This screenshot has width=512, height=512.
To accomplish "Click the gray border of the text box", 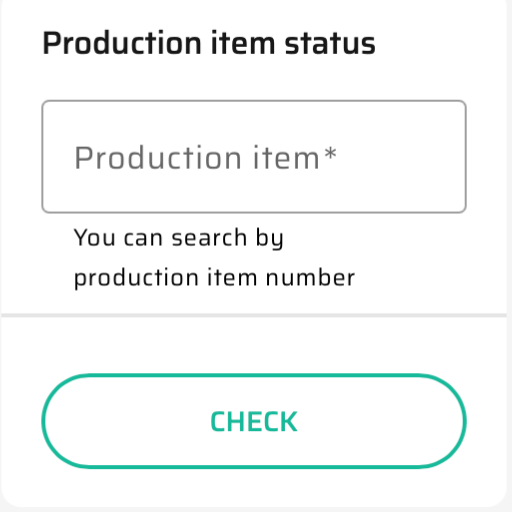I will click(x=254, y=101).
